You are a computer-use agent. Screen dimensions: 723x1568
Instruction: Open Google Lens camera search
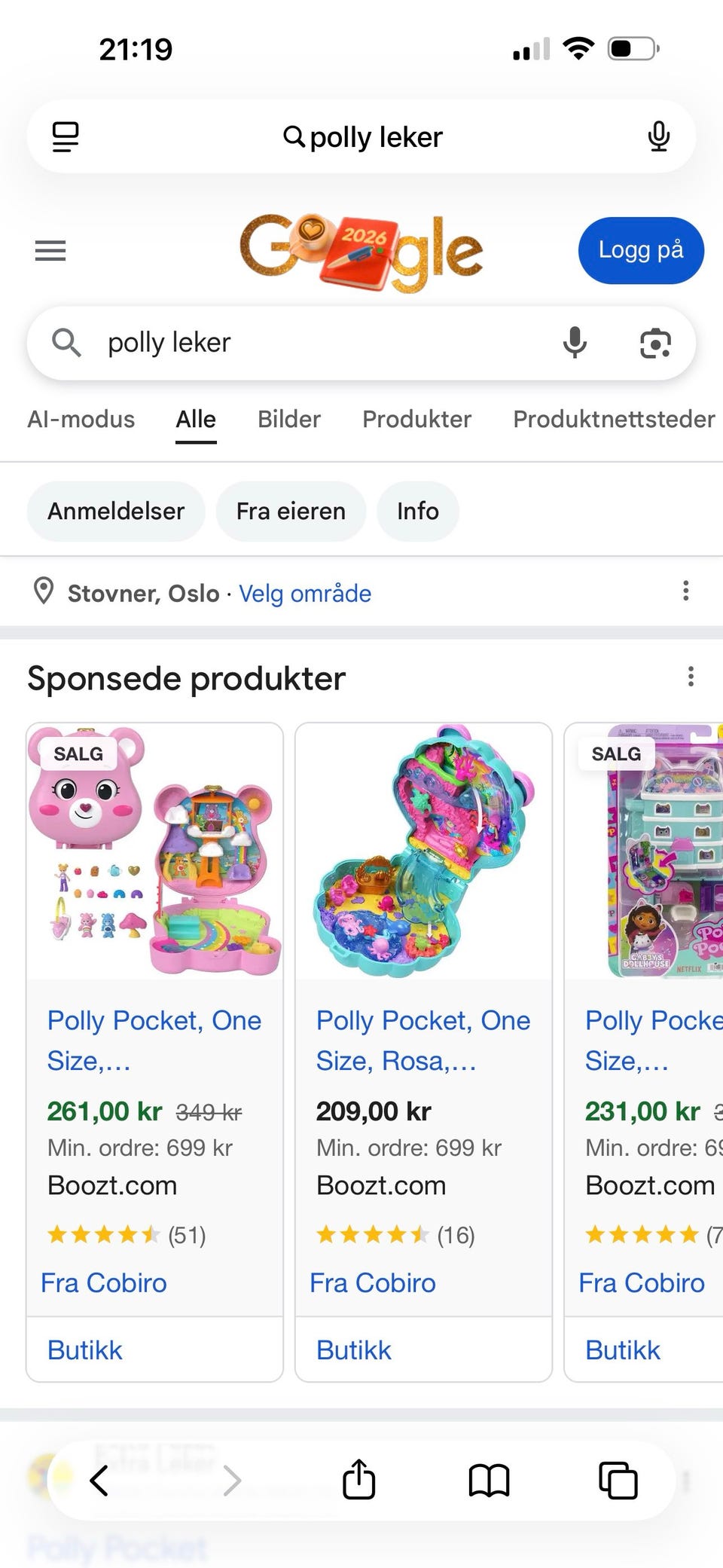655,344
